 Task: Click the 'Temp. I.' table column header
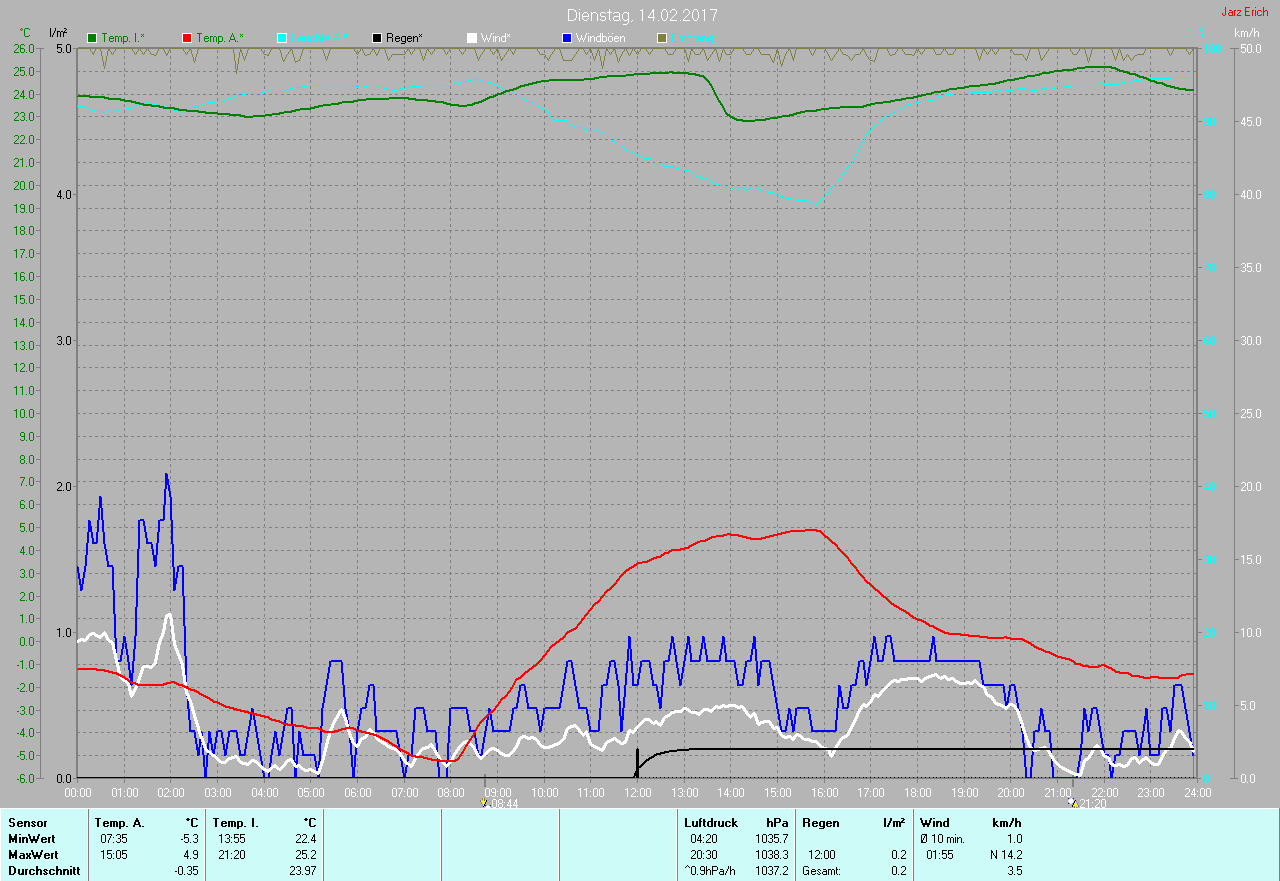click(x=236, y=823)
